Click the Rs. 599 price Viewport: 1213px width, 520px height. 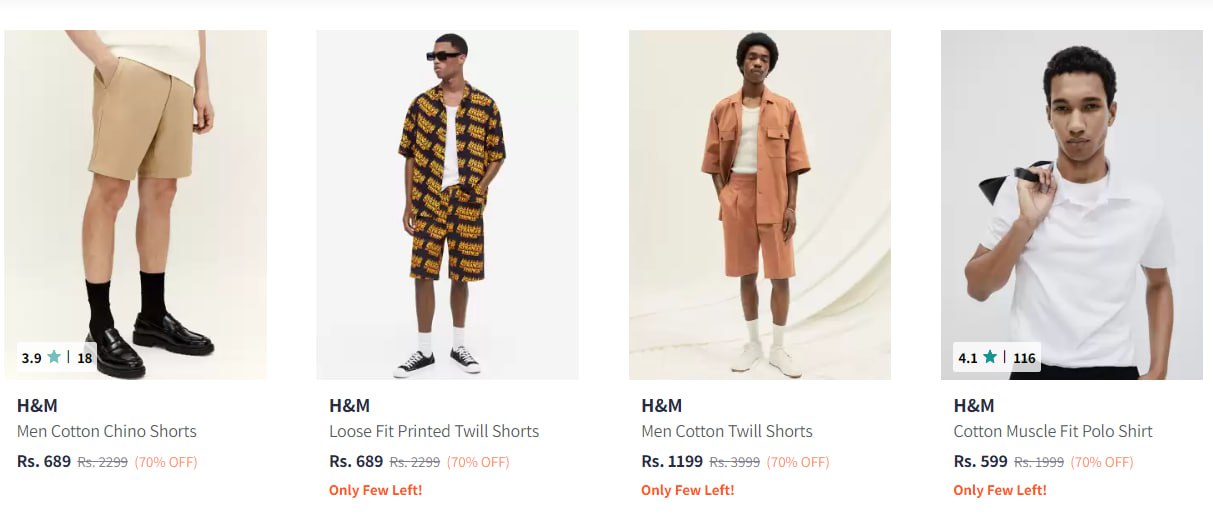(980, 461)
